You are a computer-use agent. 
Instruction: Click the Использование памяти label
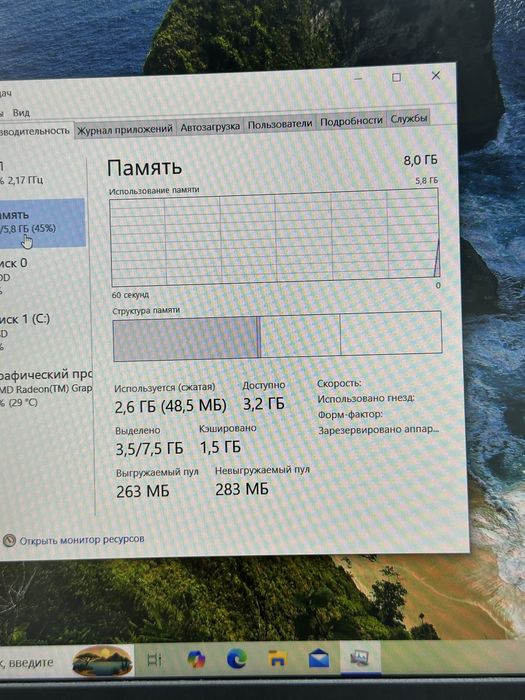coord(154,190)
